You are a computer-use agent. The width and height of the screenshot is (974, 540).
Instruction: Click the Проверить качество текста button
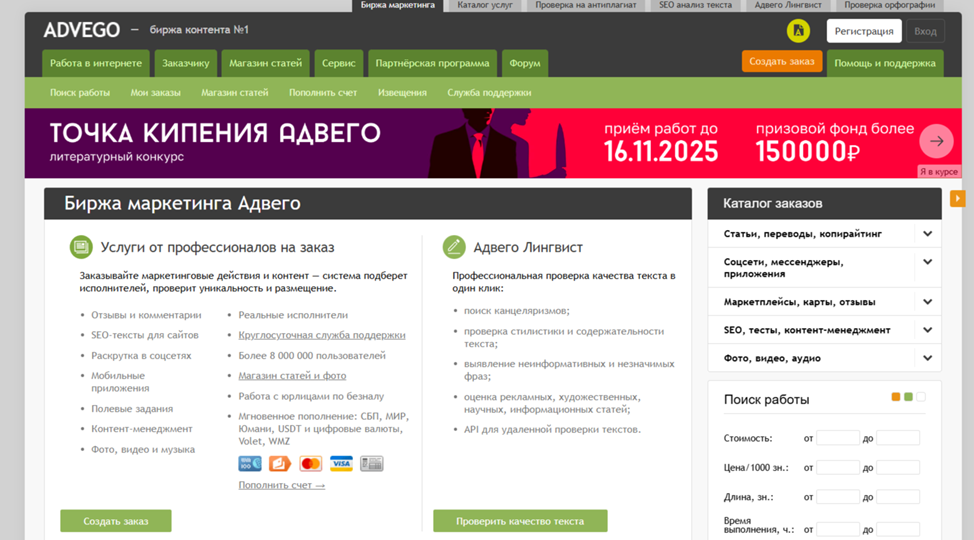(520, 521)
